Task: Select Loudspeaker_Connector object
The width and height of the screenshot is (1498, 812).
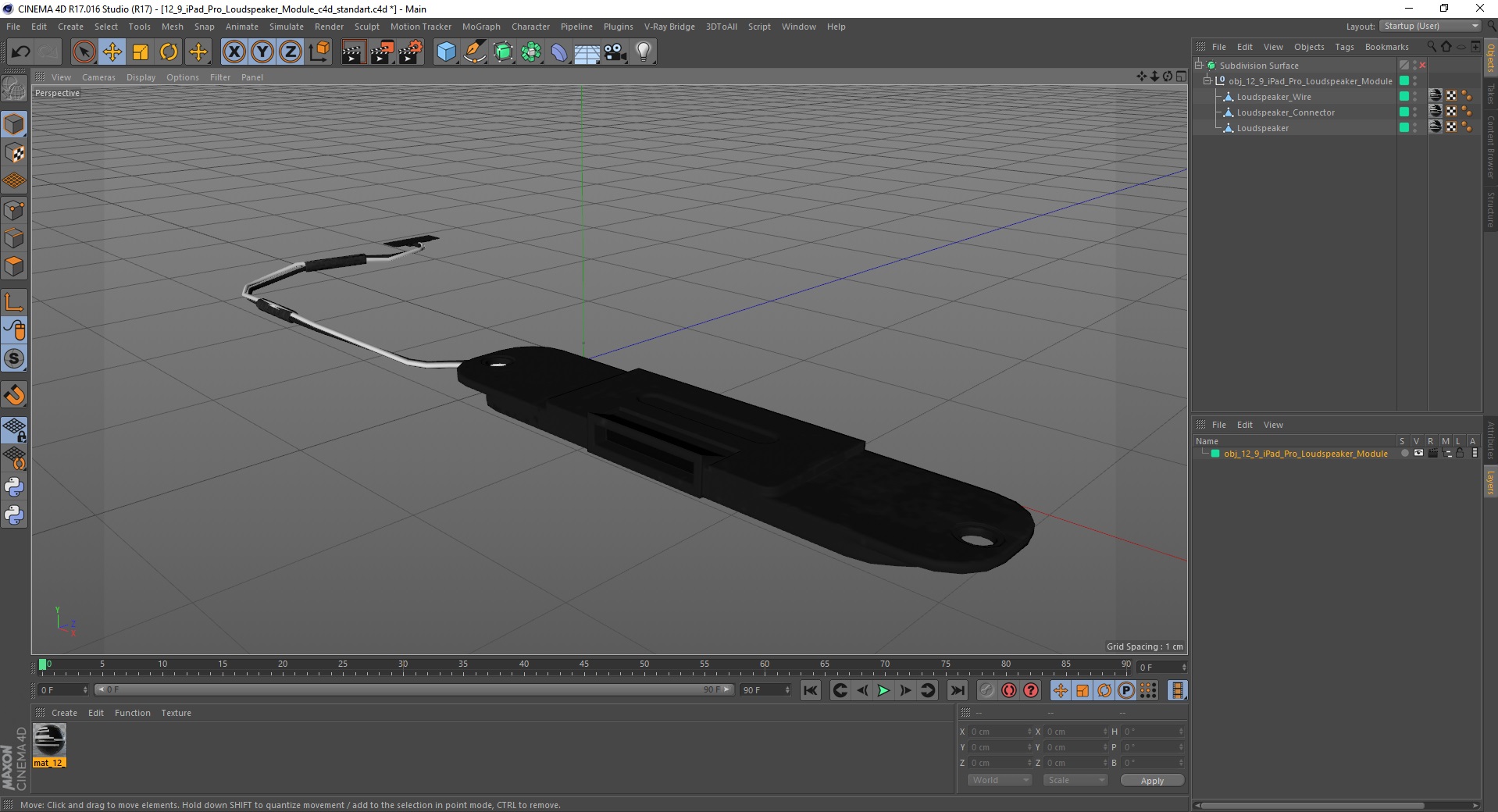Action: (x=1286, y=112)
